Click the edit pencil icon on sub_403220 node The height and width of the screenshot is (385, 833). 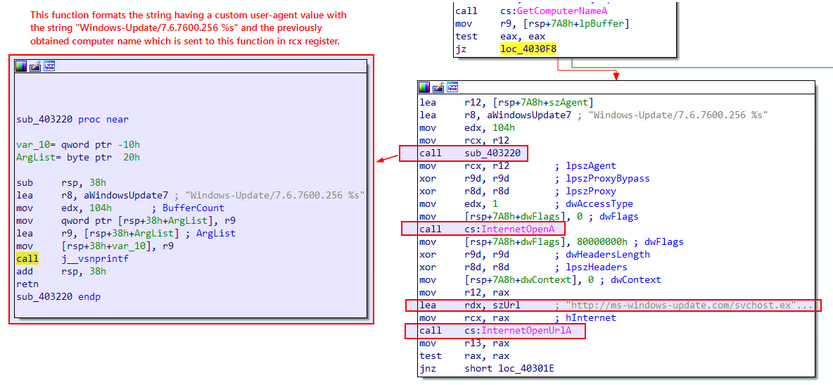[35, 66]
